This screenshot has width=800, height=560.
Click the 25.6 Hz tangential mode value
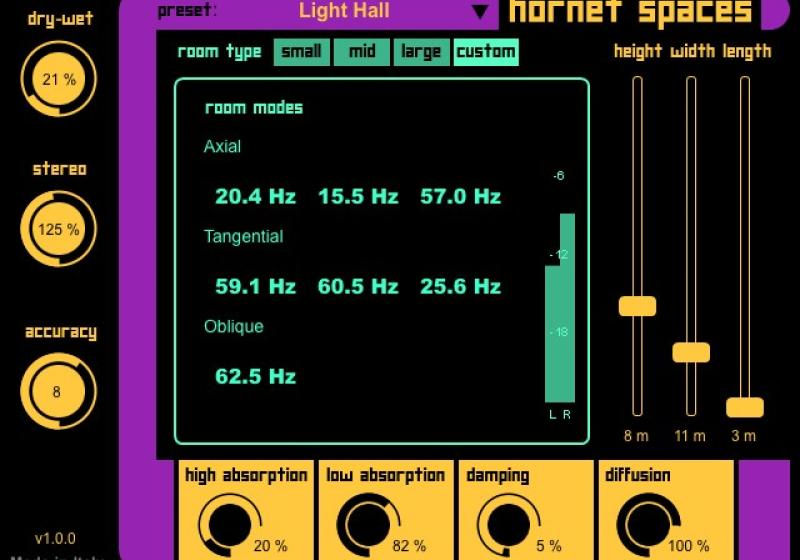(x=461, y=287)
